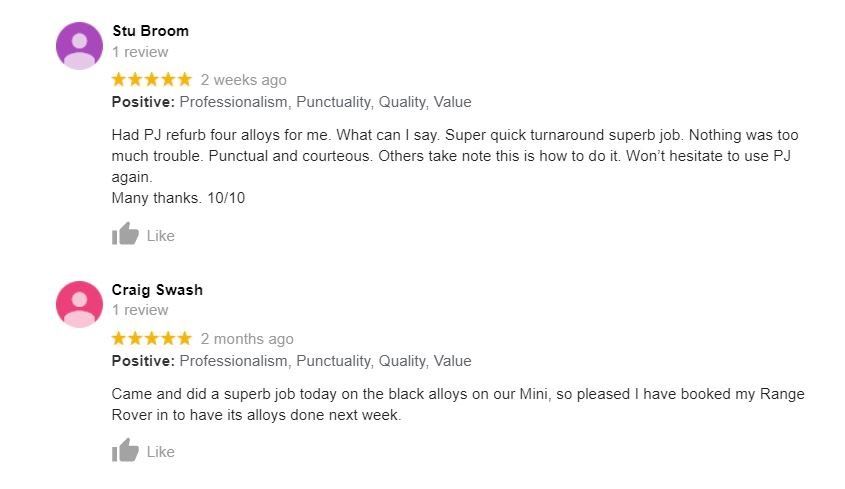
Task: Open Stu Broom's reviewer profile name
Action: click(x=150, y=31)
